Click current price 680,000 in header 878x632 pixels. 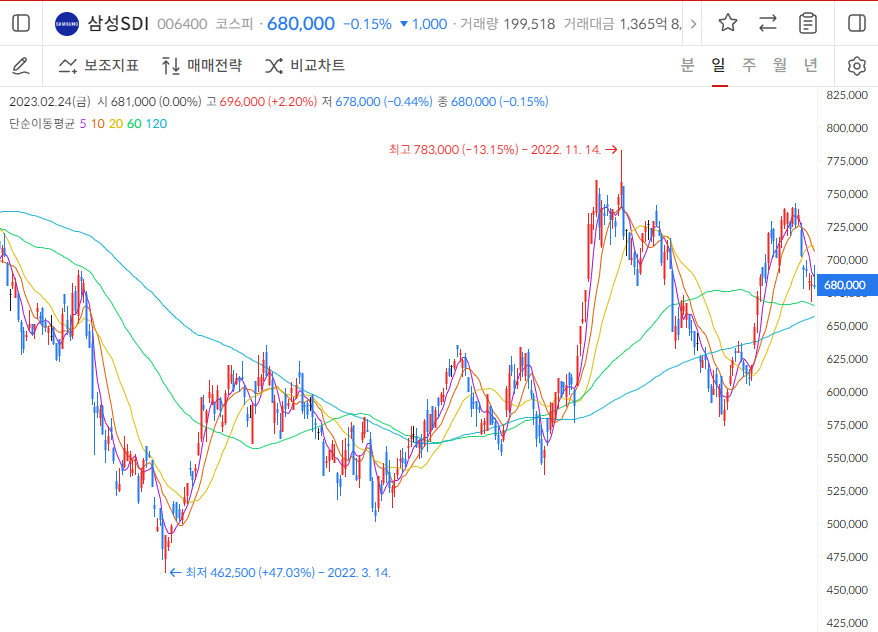(301, 24)
